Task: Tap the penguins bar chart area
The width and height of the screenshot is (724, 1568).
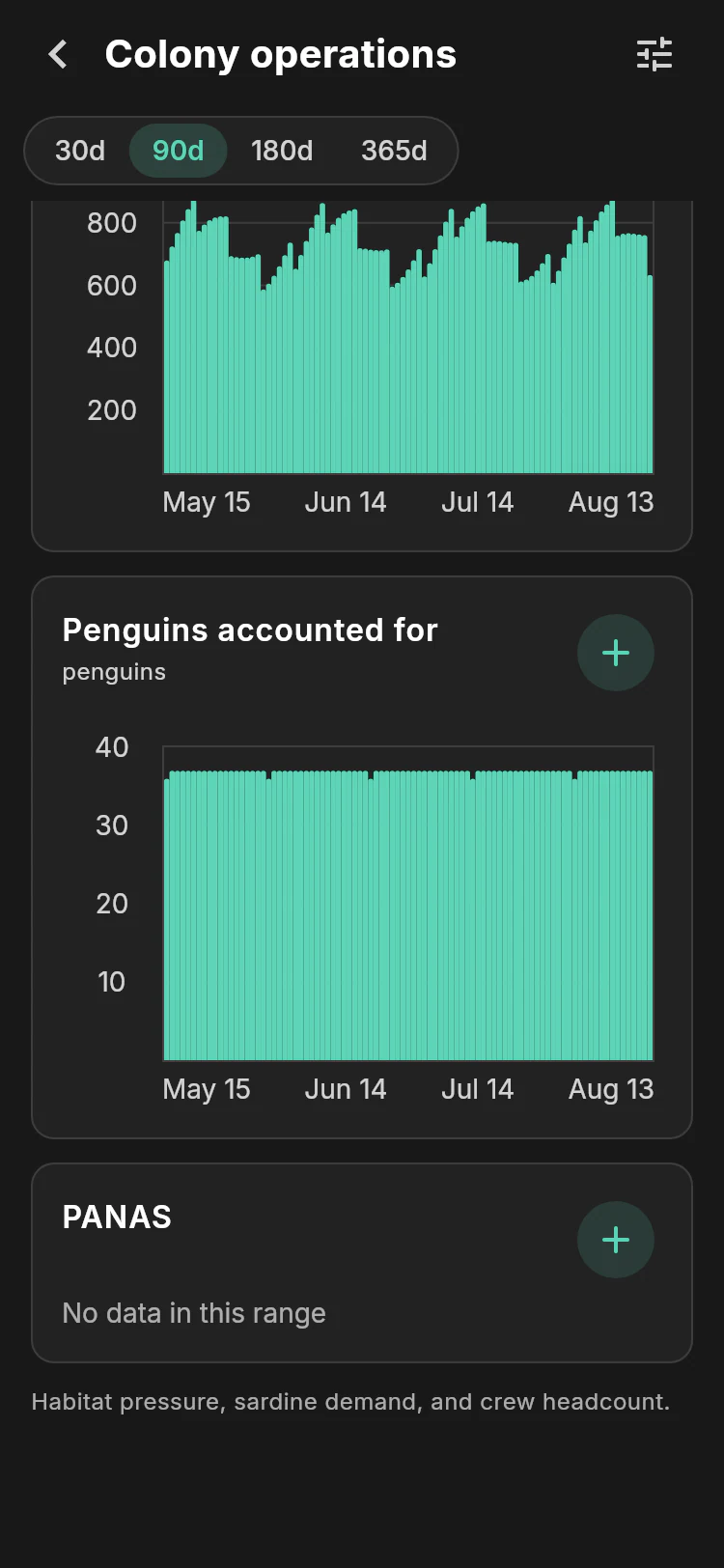Action: pos(408,904)
